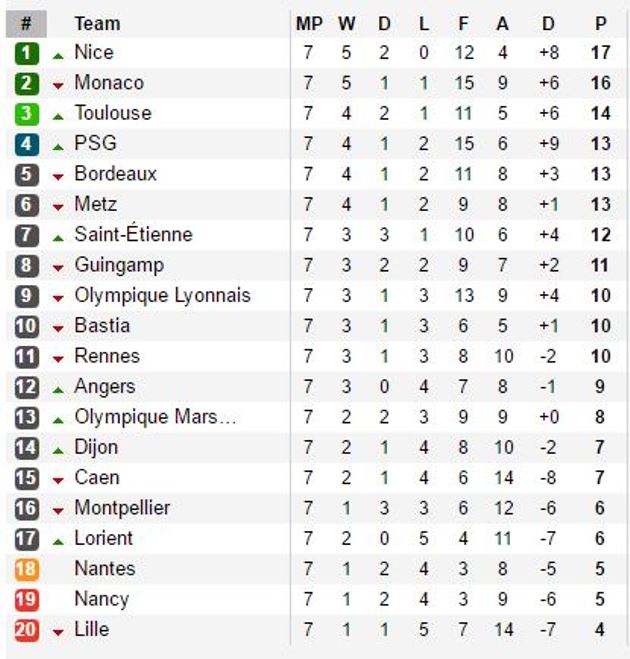This screenshot has height=659, width=630.
Task: Click the red down arrow beside Monaco
Action: tap(58, 86)
